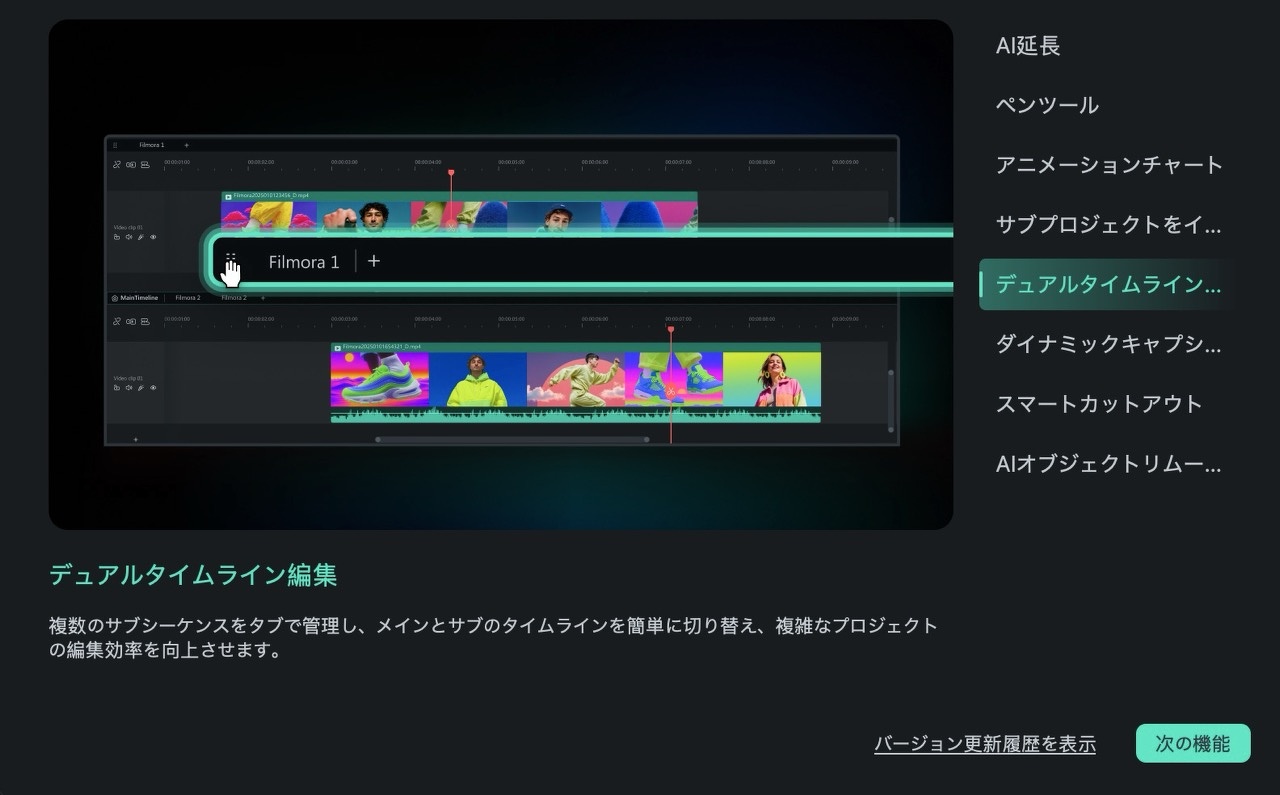Open the AIオブジェクトリムー... feature item
Screen dimensions: 1280x795
tap(1108, 464)
